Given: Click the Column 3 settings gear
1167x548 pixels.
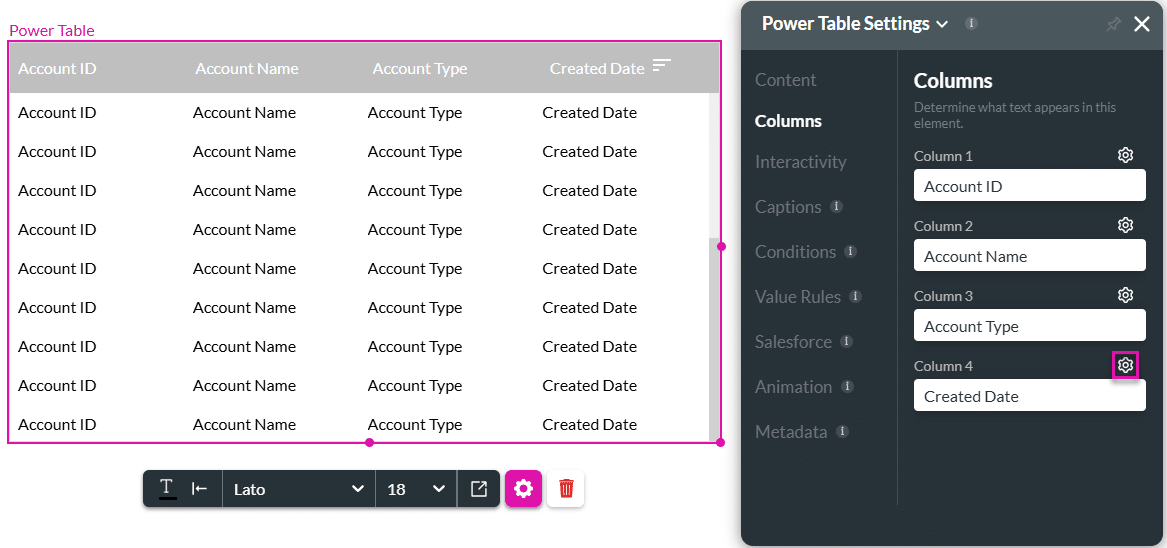Looking at the screenshot, I should click(1125, 296).
